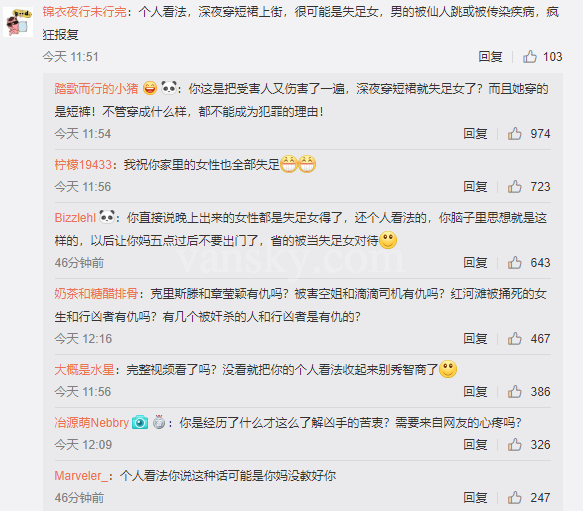Like 大概是水星's comment with 386 likes

pyautogui.click(x=515, y=392)
